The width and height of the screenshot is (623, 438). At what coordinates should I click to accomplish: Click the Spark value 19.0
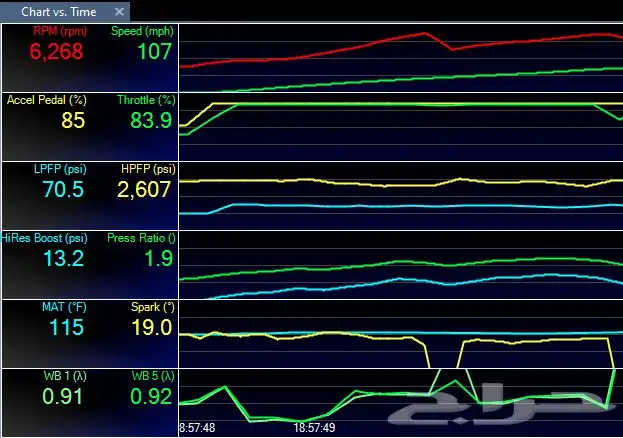point(152,328)
